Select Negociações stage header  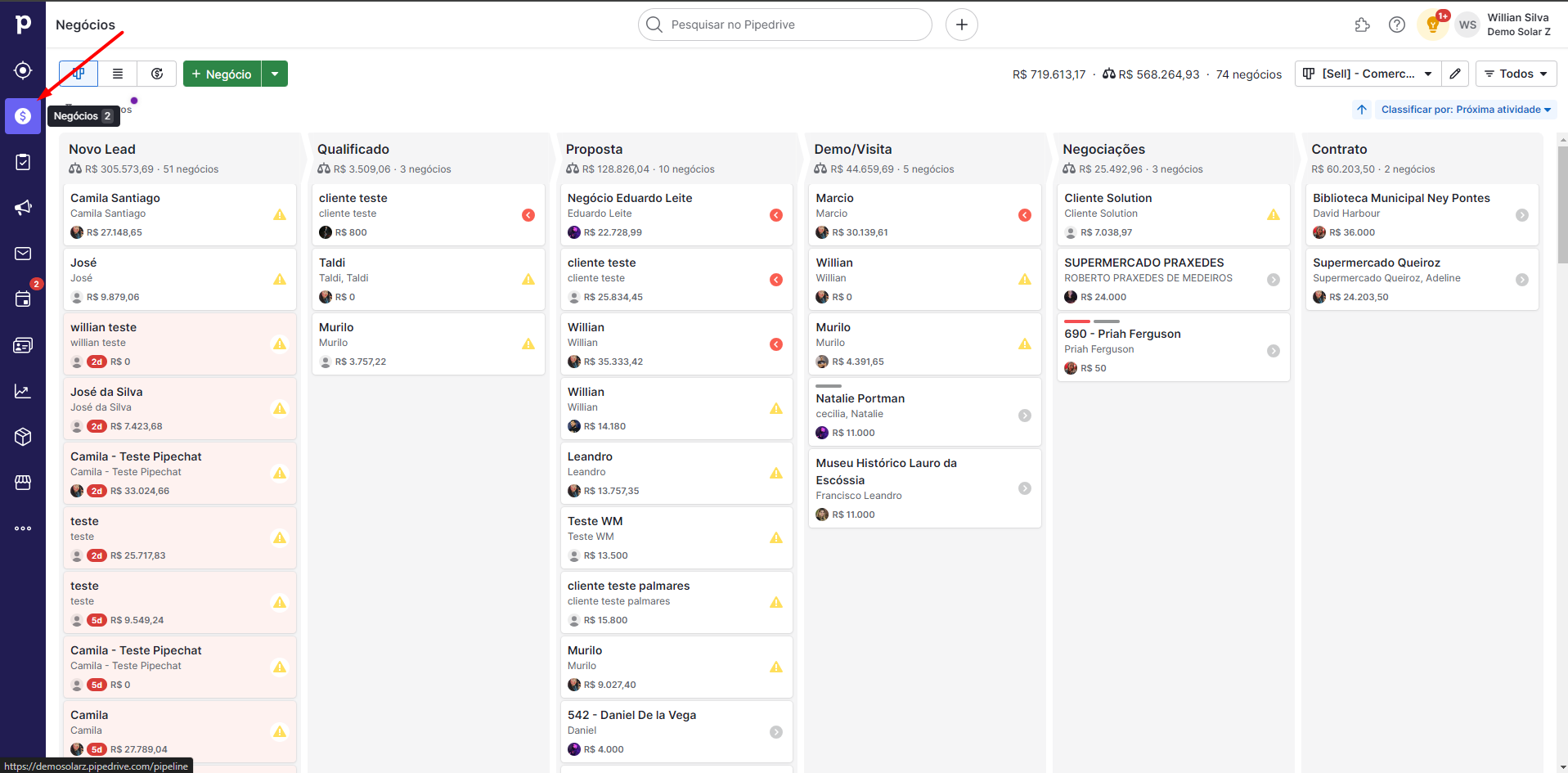click(1103, 149)
